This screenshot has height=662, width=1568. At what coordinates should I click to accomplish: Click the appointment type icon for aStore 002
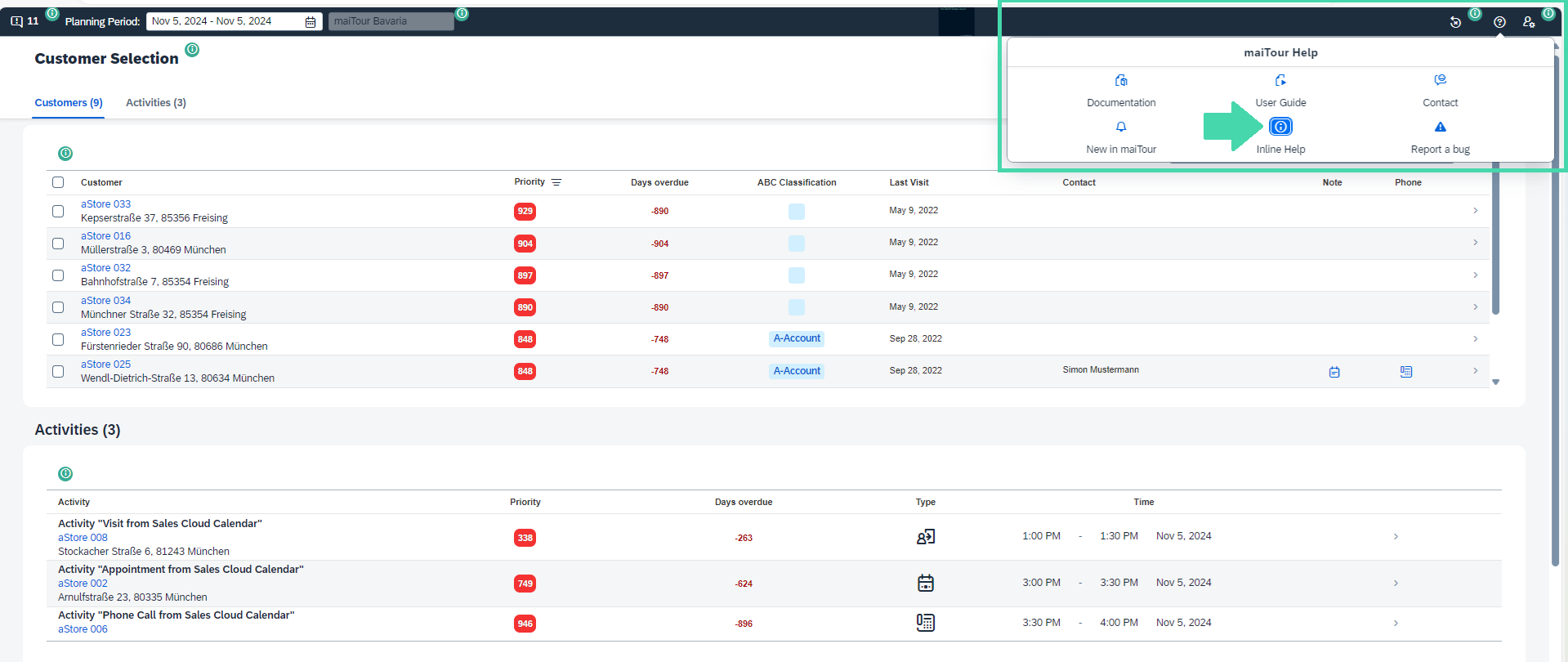(x=926, y=584)
